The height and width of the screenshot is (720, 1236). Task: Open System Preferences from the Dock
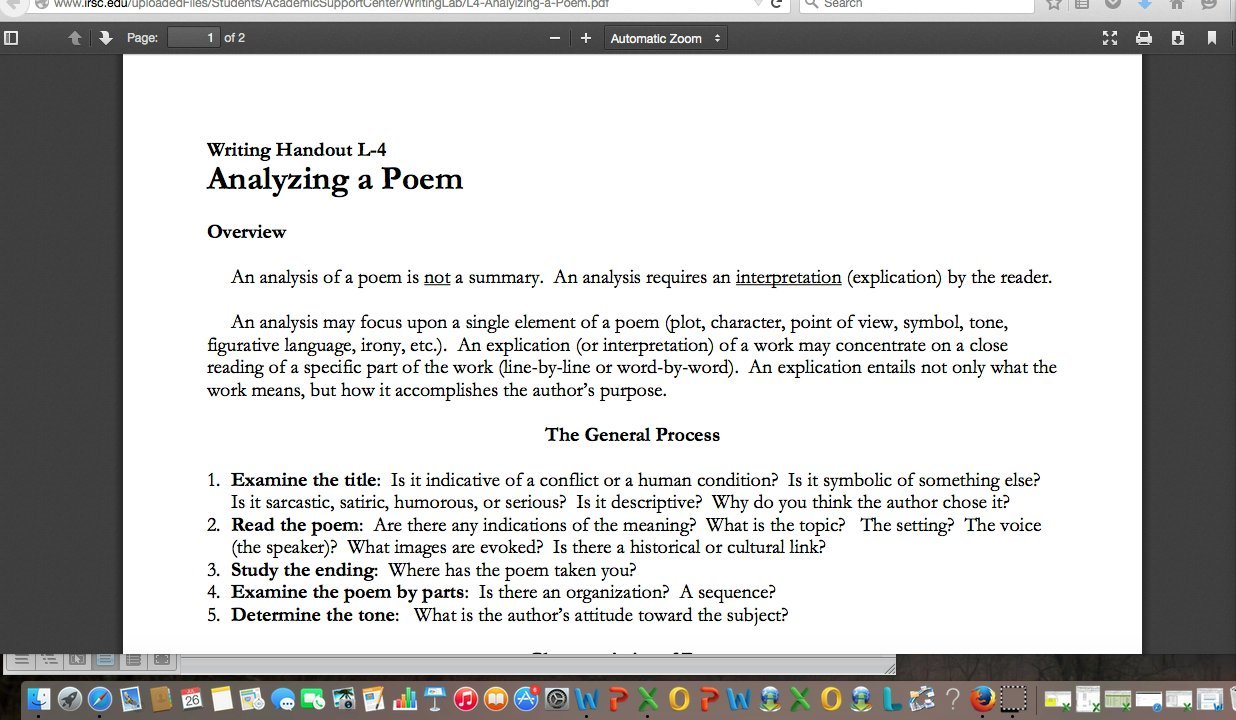click(x=557, y=699)
